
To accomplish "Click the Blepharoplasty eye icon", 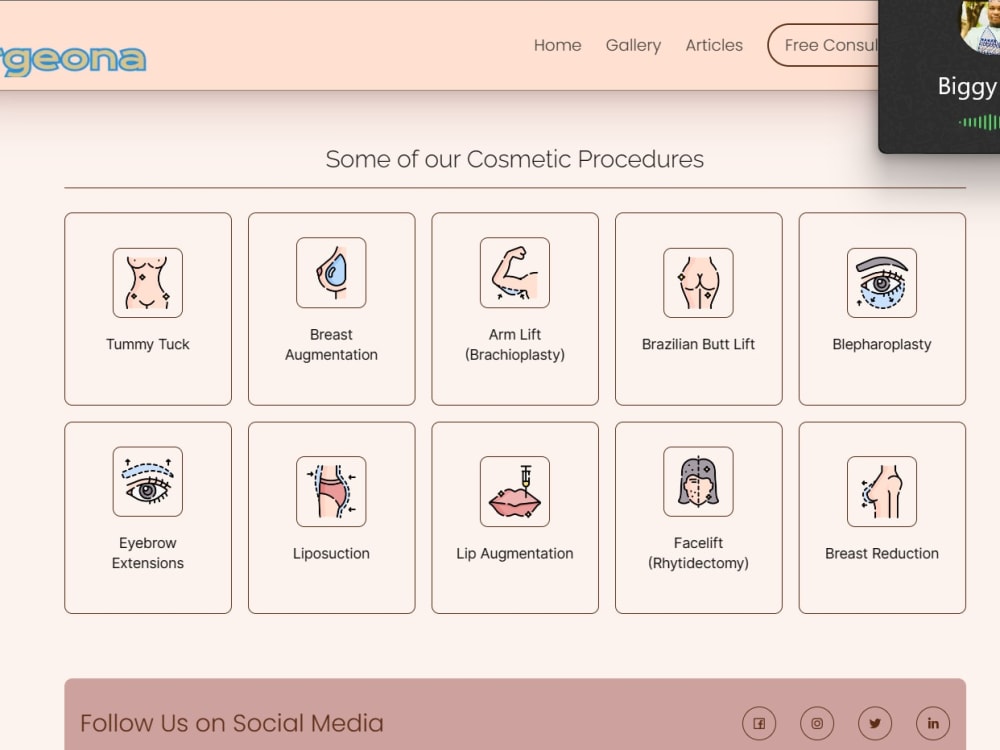I will pyautogui.click(x=882, y=283).
